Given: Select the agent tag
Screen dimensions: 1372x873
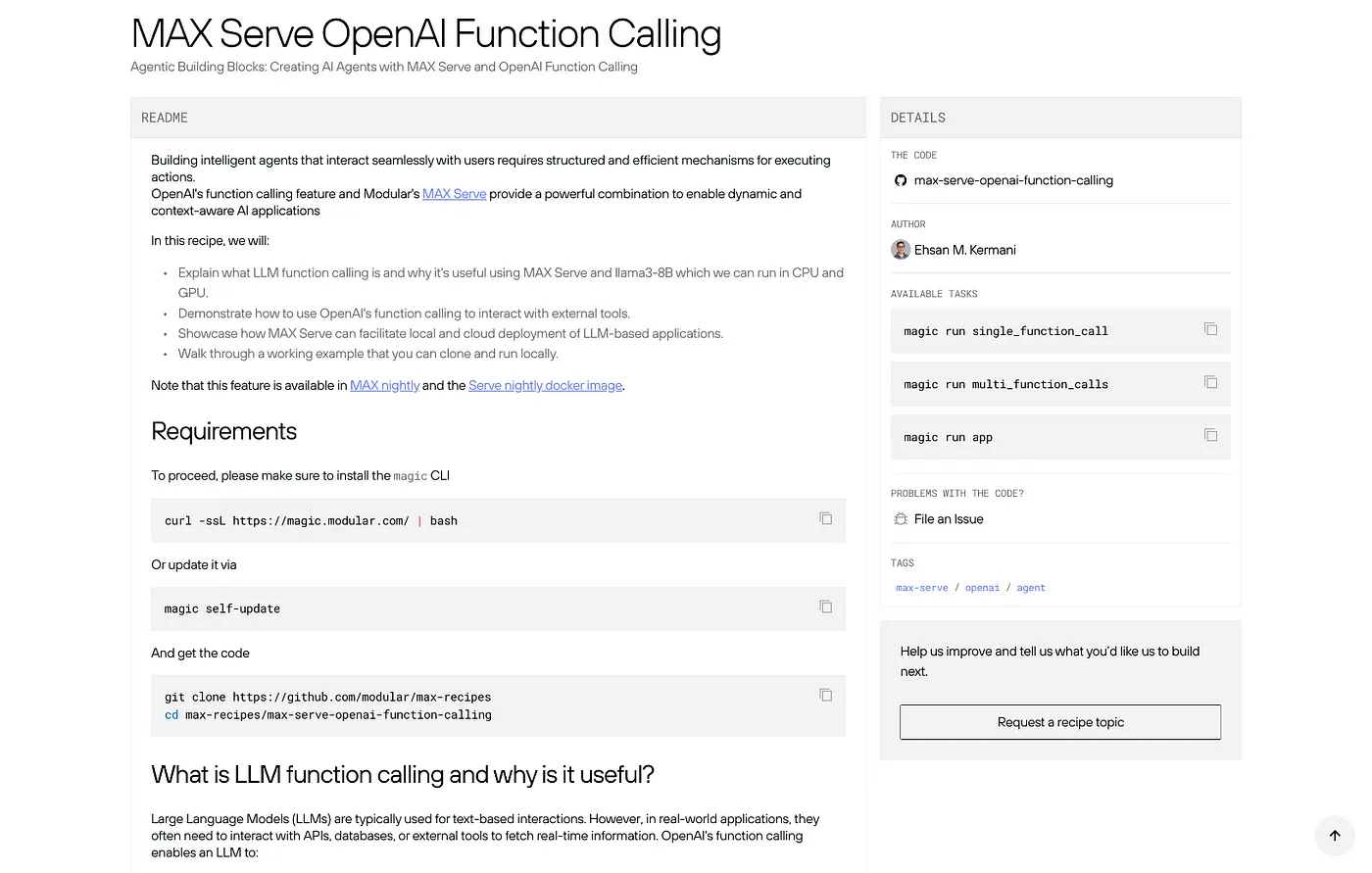Looking at the screenshot, I should (1031, 588).
